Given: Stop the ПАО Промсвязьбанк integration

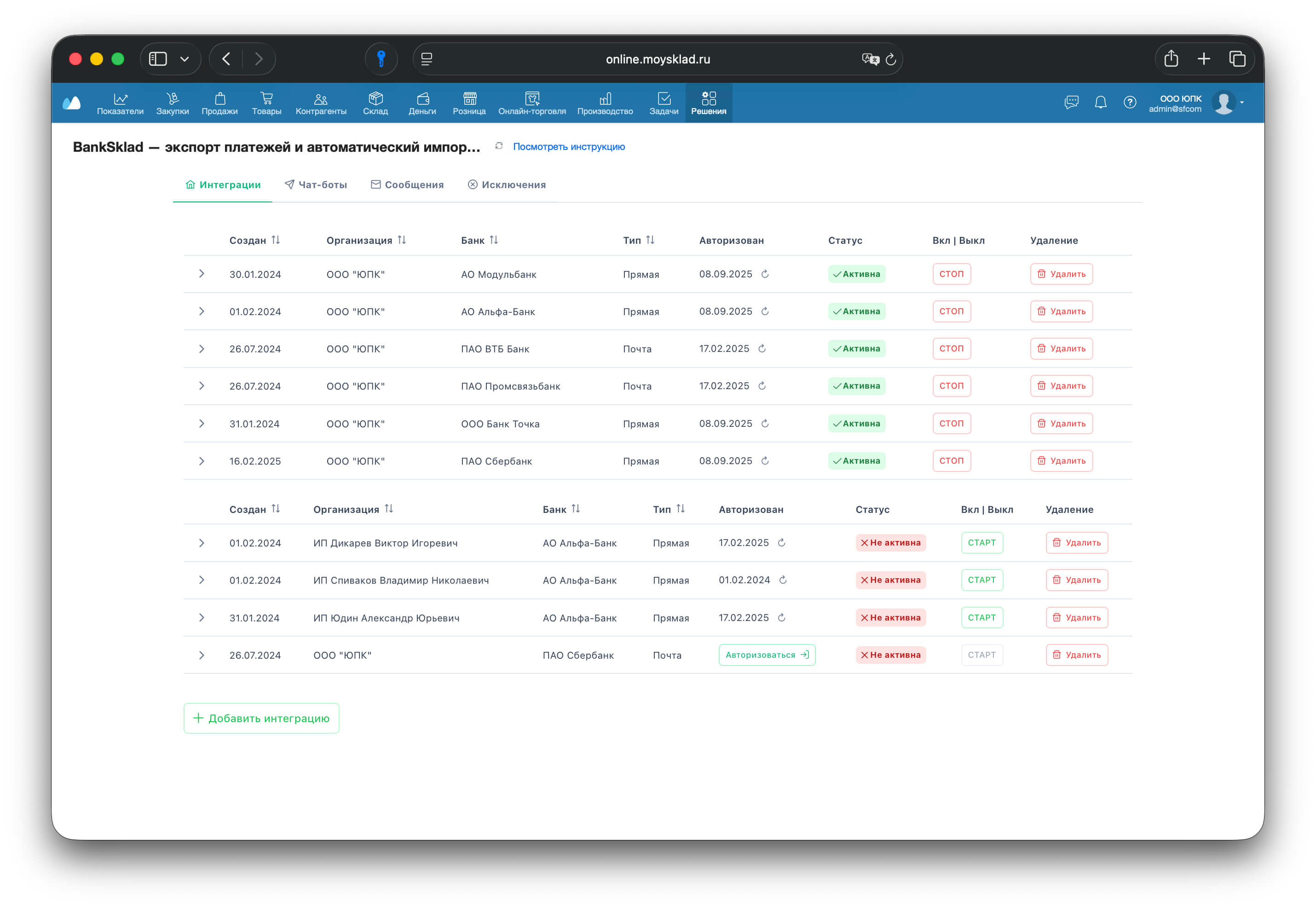Looking at the screenshot, I should pyautogui.click(x=952, y=386).
